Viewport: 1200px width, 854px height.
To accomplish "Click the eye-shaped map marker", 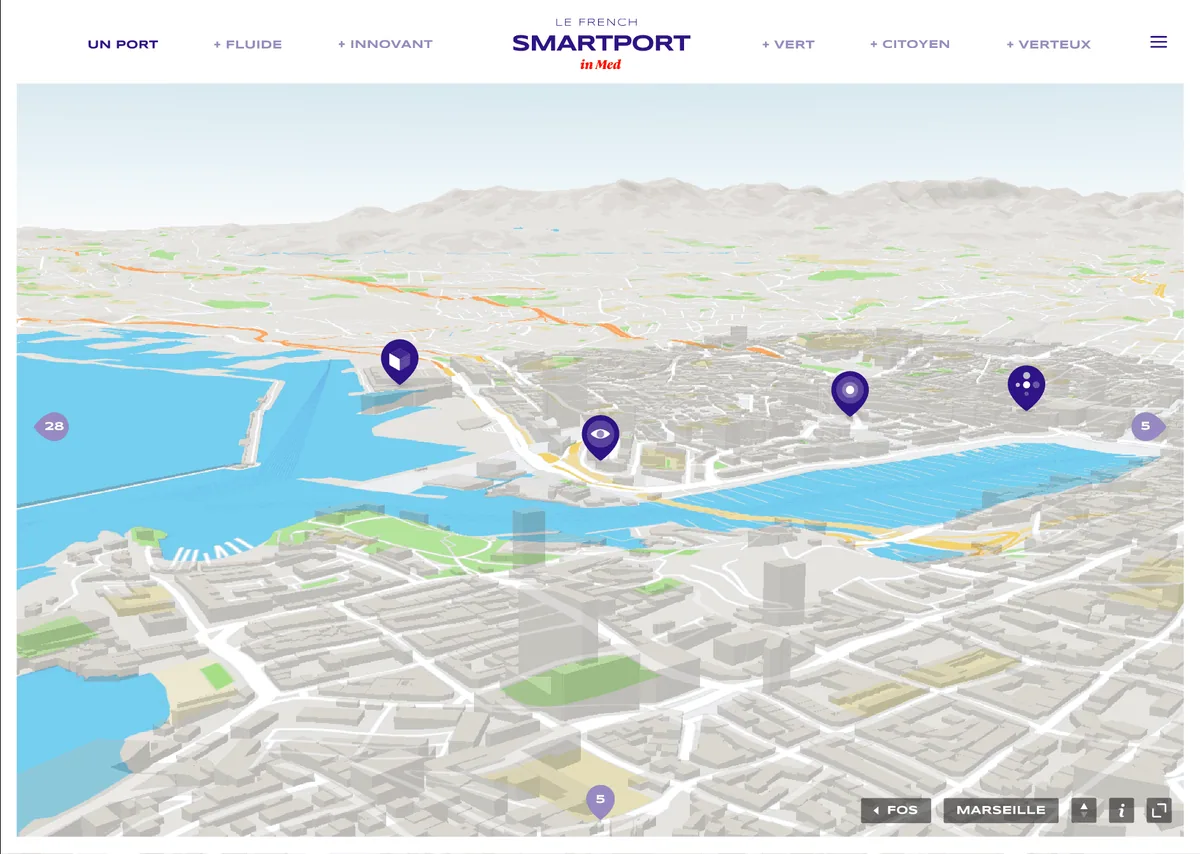I will [601, 432].
